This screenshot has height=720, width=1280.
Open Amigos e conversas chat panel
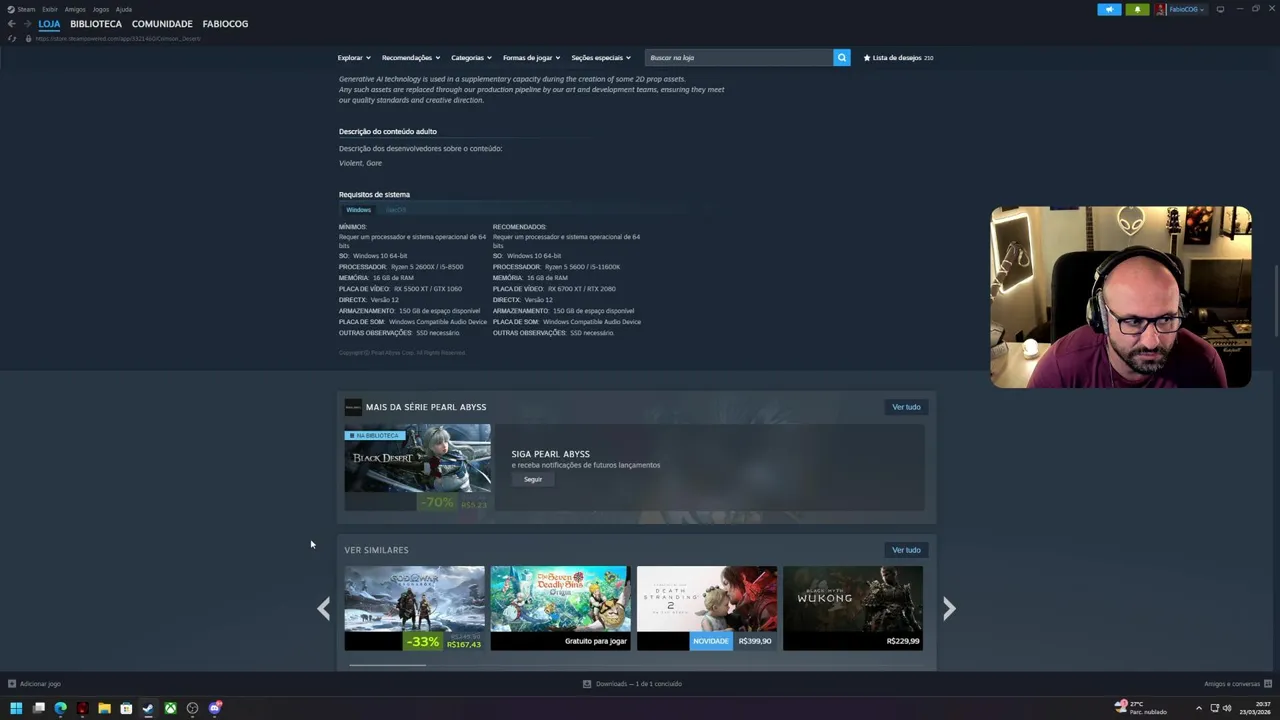pyautogui.click(x=1238, y=684)
